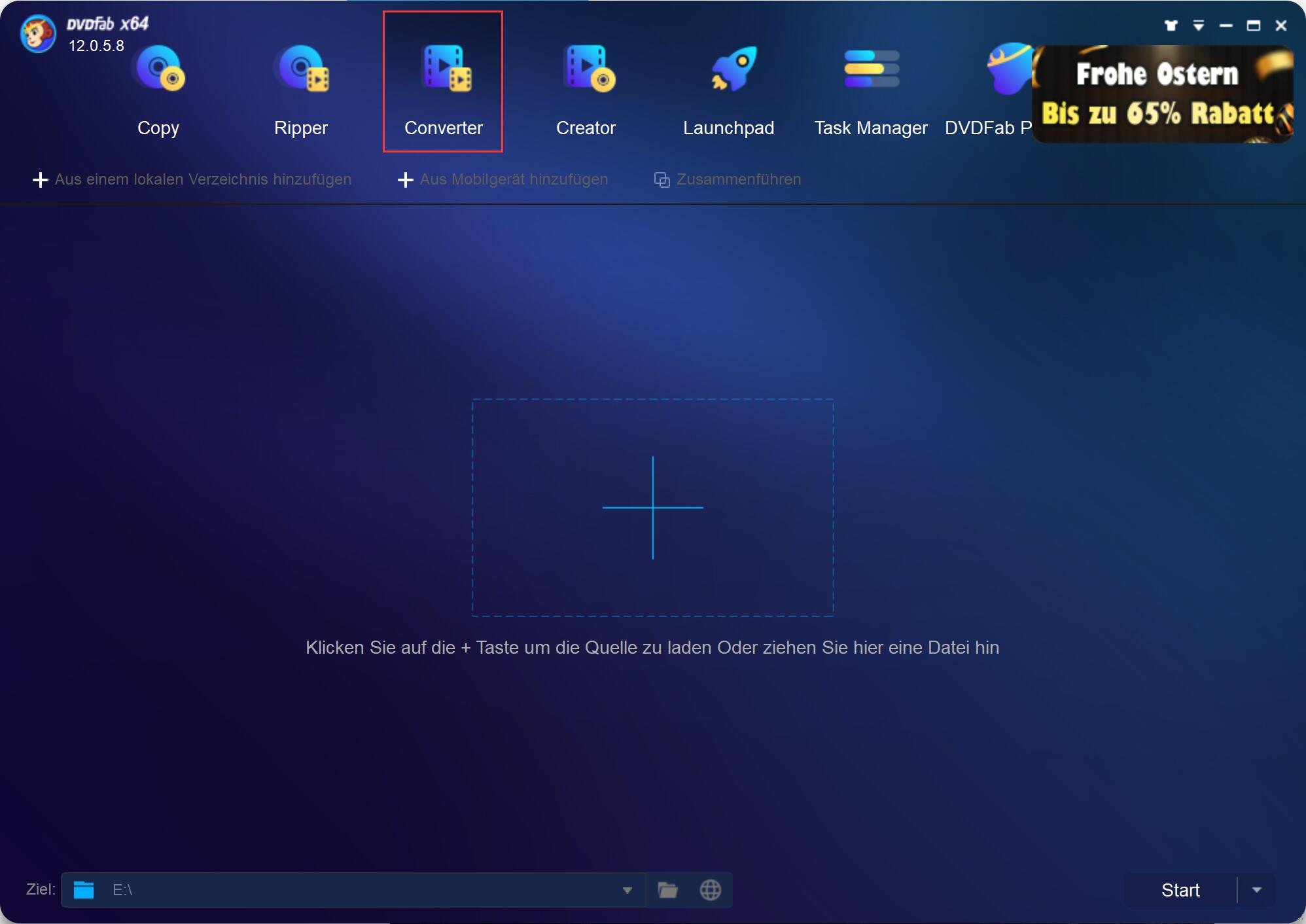Select Zusammenführen merge option
This screenshot has width=1306, height=924.
[x=728, y=180]
